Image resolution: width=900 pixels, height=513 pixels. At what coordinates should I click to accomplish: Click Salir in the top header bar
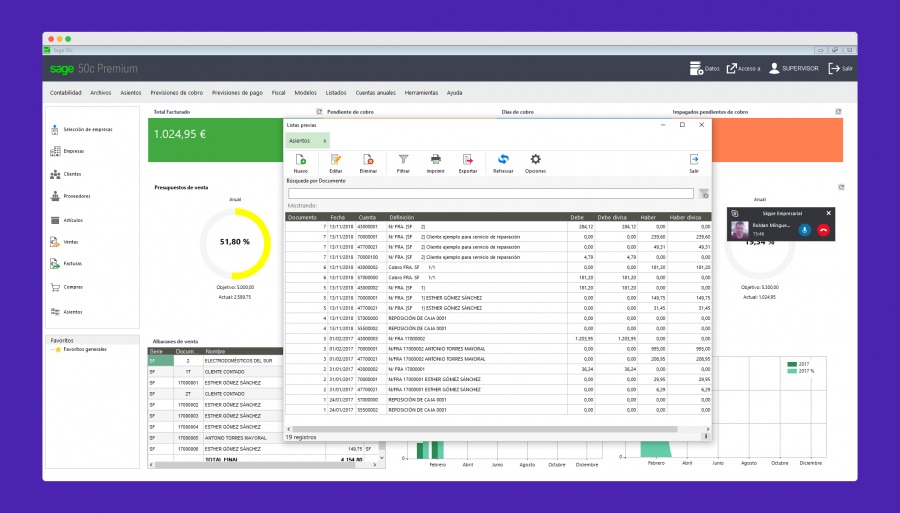pos(840,68)
